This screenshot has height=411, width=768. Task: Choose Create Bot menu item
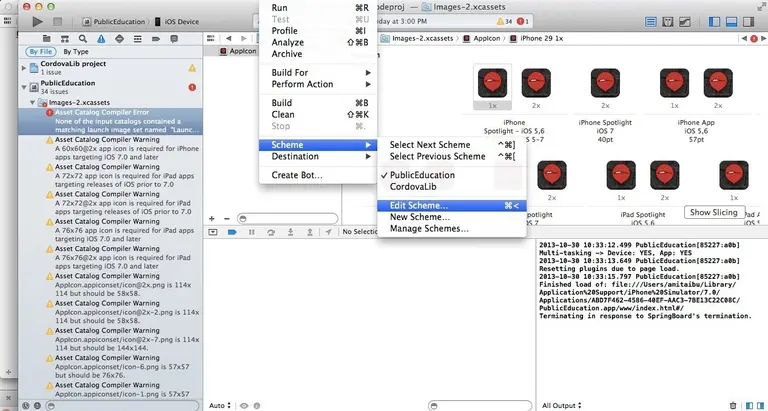(x=318, y=175)
